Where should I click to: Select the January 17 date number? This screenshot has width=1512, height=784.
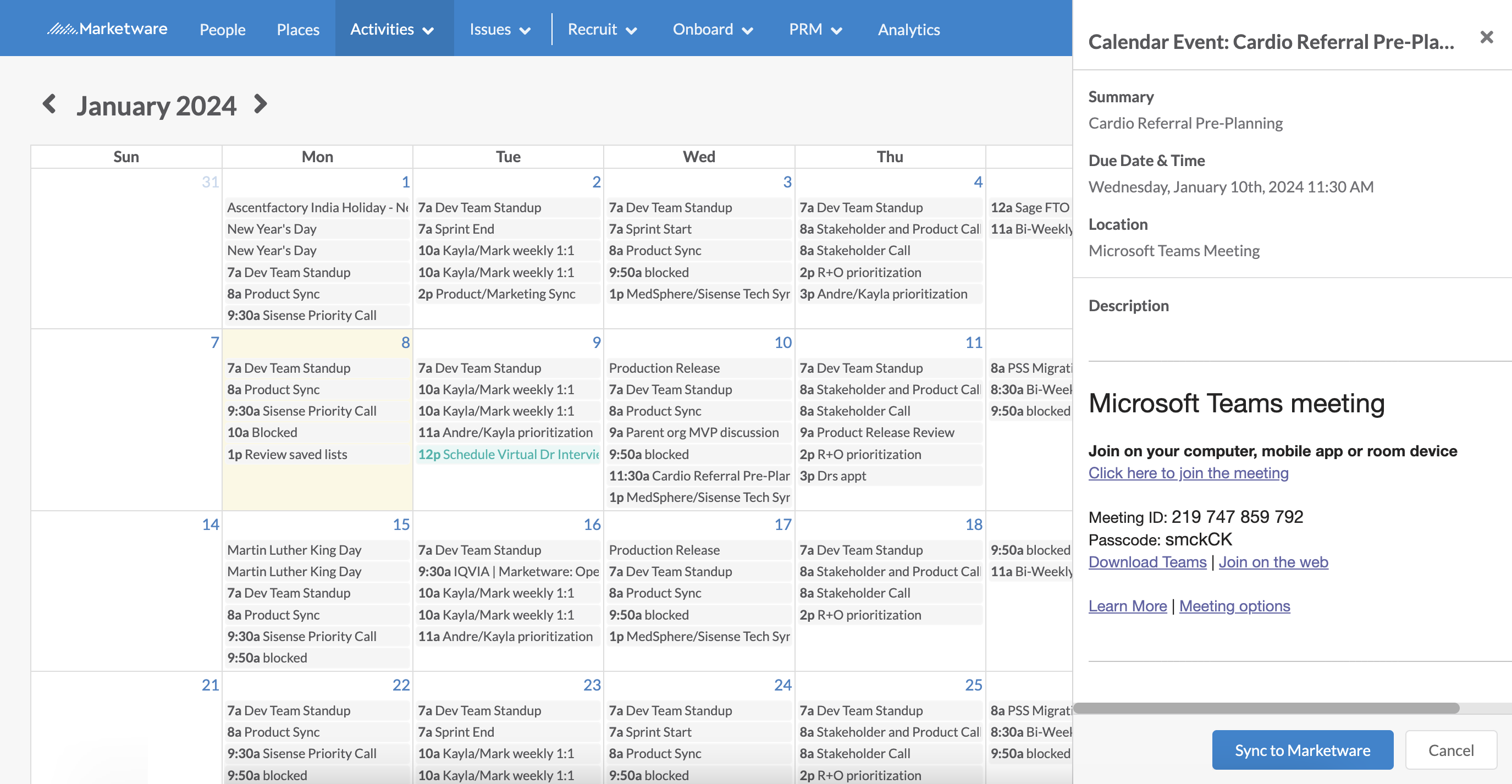[783, 524]
